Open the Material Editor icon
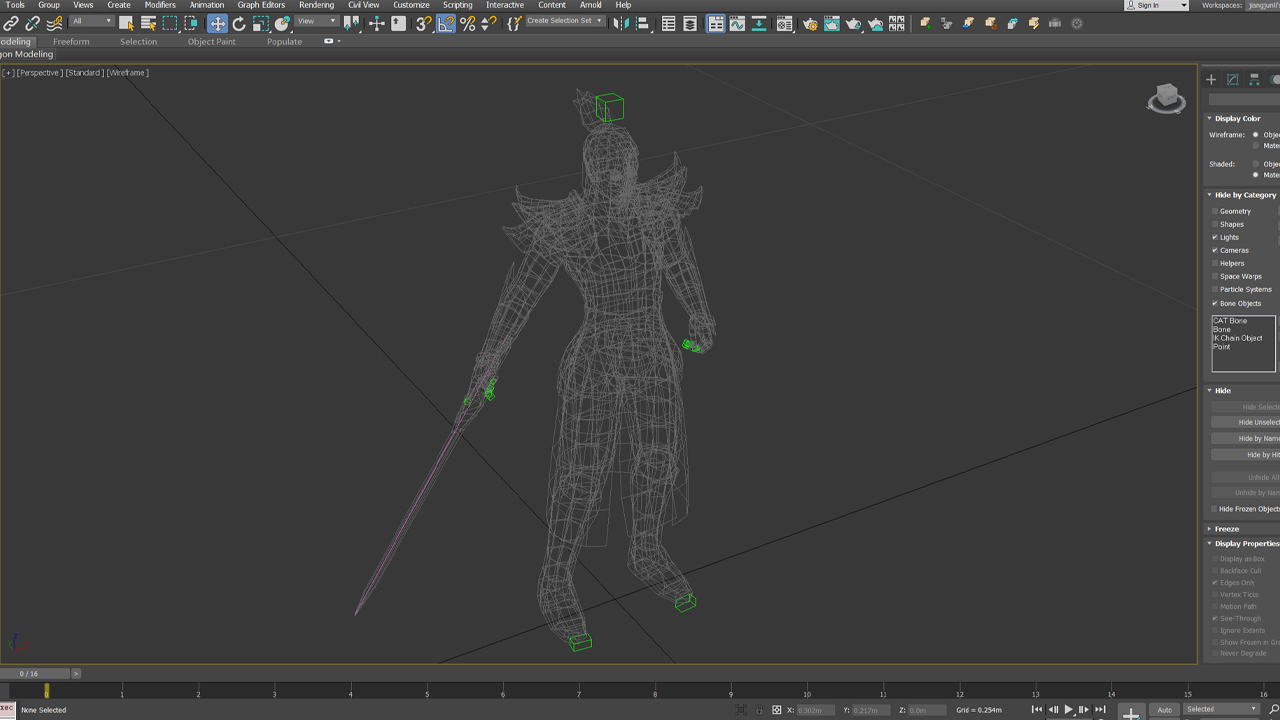The width and height of the screenshot is (1280, 720). [x=784, y=23]
